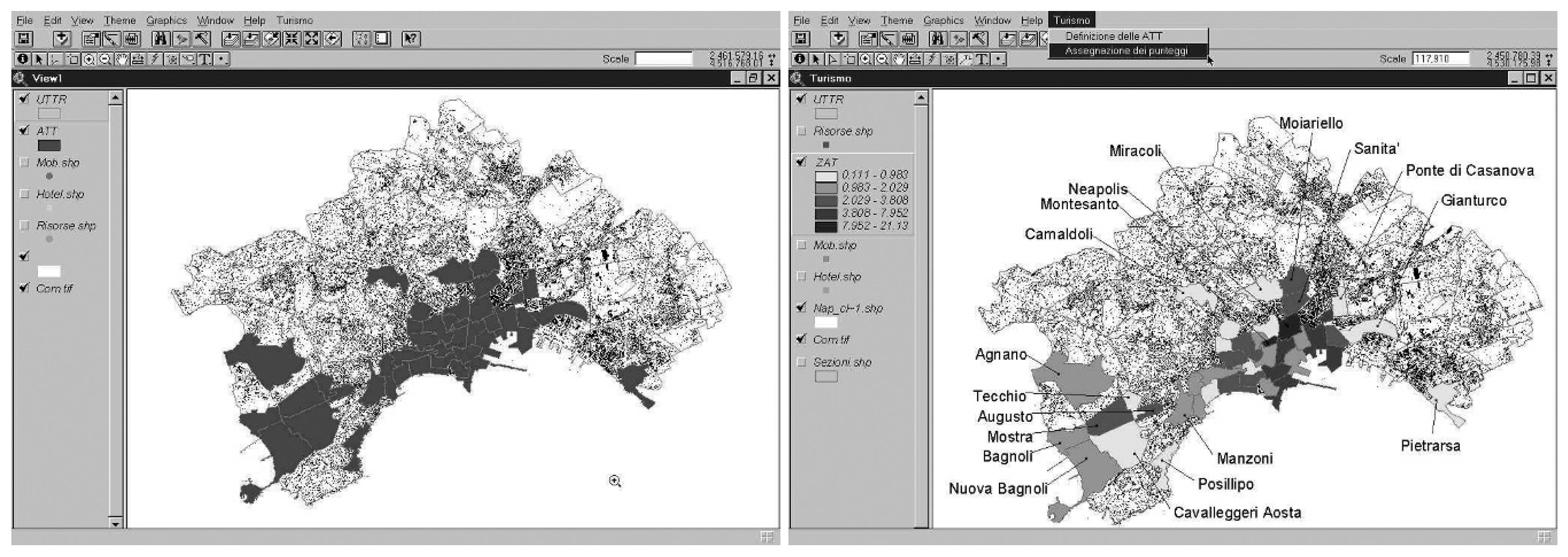1568x557 pixels.
Task: Select the Identify tool in View1 window
Action: pos(23,59)
